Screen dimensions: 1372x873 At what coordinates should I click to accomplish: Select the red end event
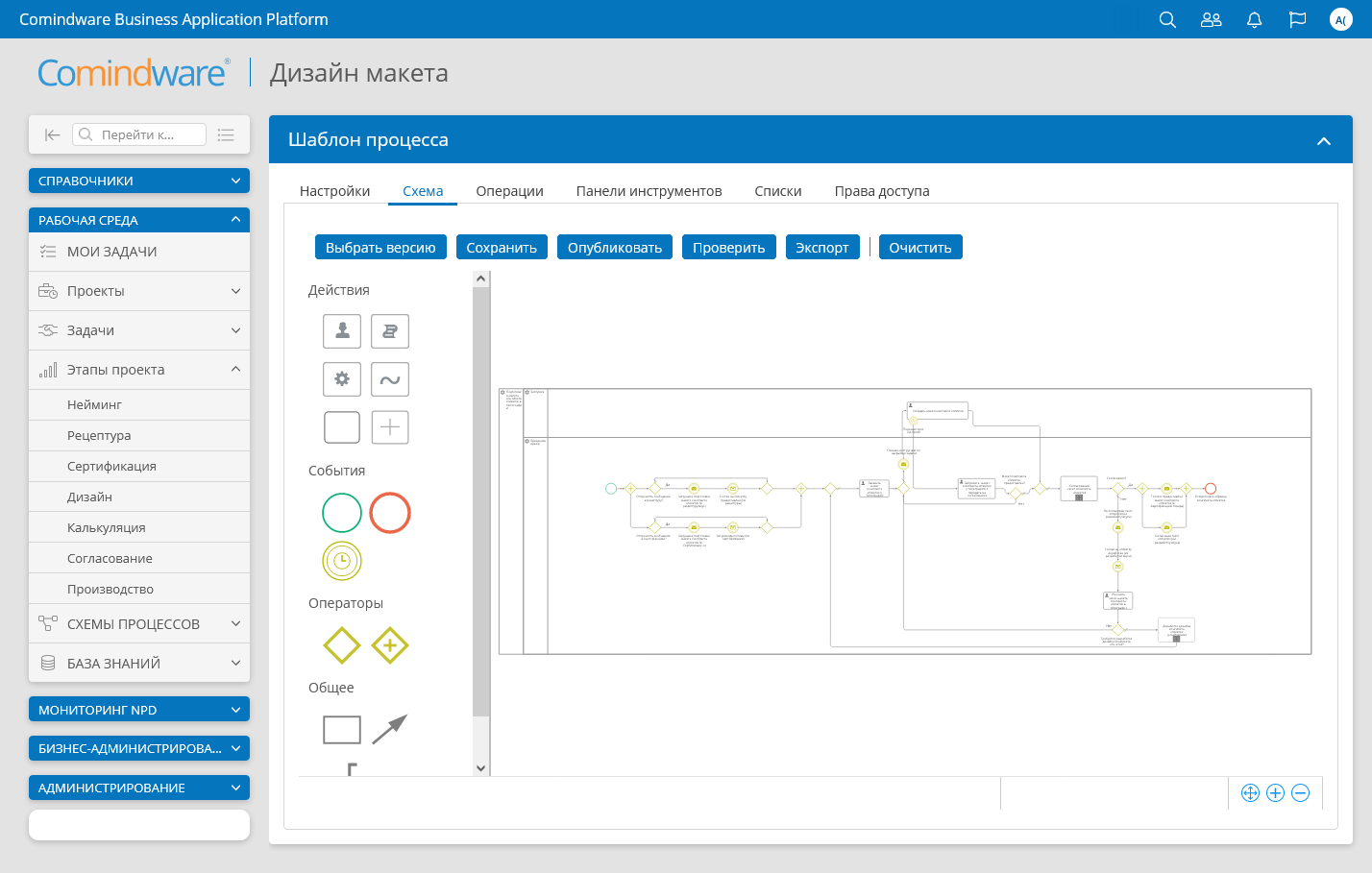[x=390, y=513]
